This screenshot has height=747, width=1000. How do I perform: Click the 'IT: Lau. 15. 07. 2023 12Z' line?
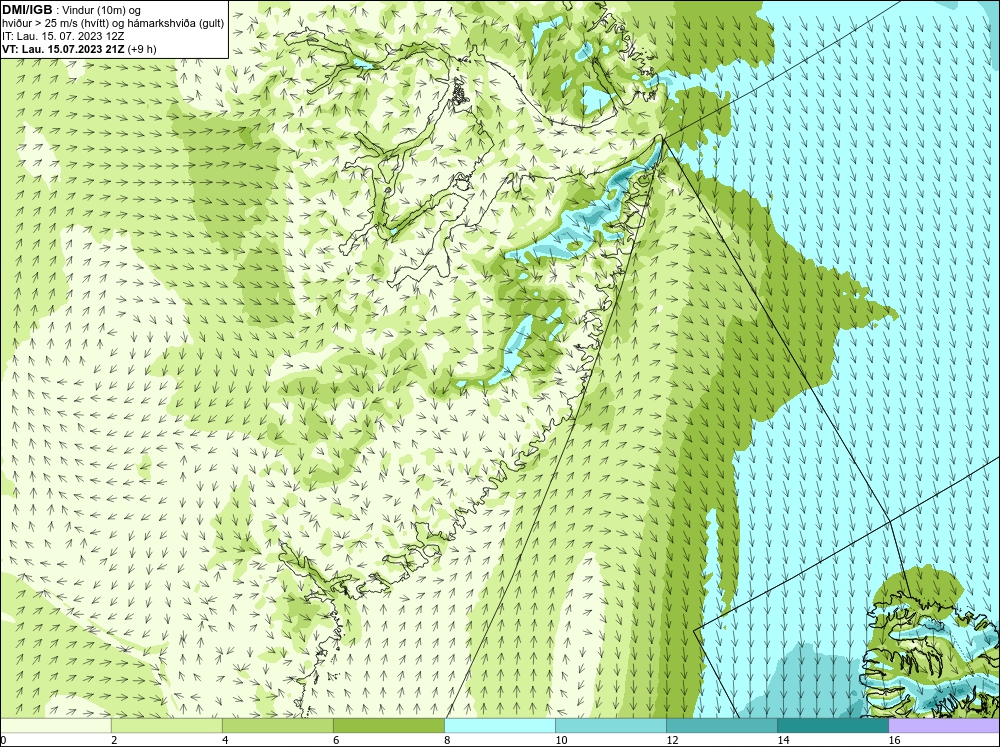pos(63,36)
